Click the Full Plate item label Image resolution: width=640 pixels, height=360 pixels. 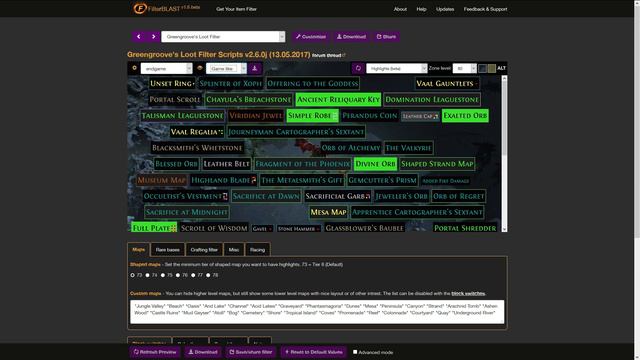coord(154,228)
